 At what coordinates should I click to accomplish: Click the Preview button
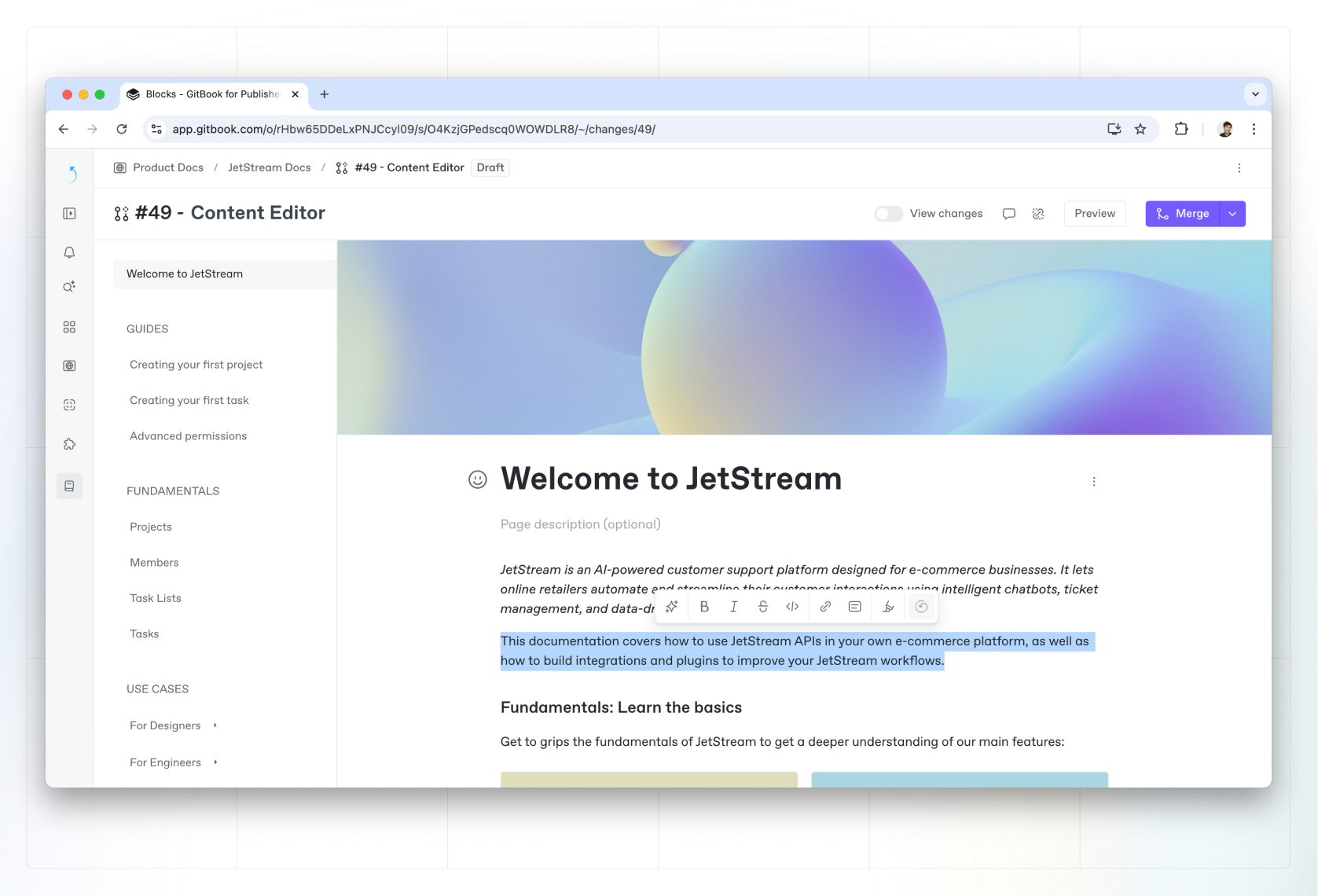pyautogui.click(x=1094, y=214)
